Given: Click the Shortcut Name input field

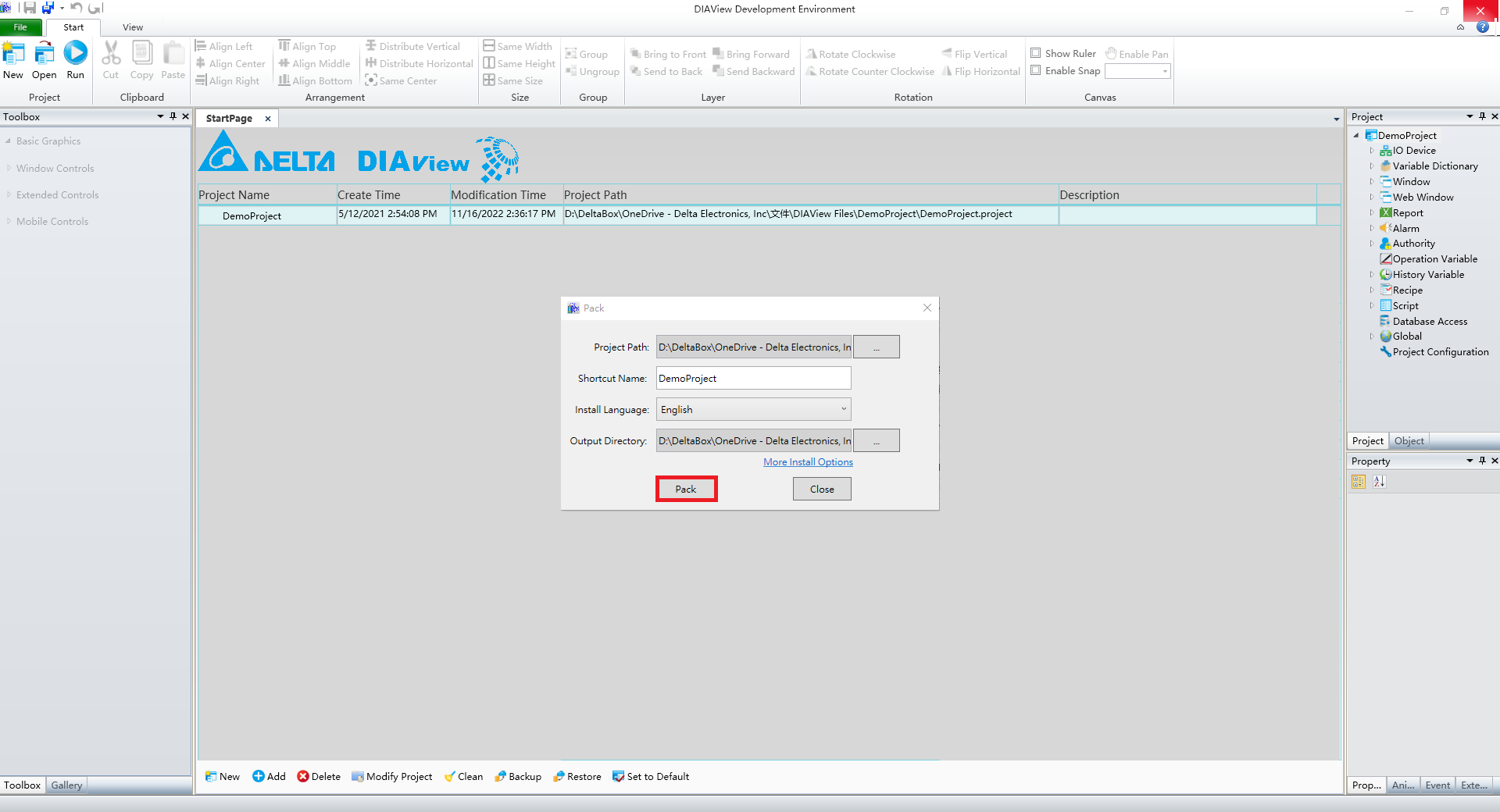Looking at the screenshot, I should (x=753, y=378).
